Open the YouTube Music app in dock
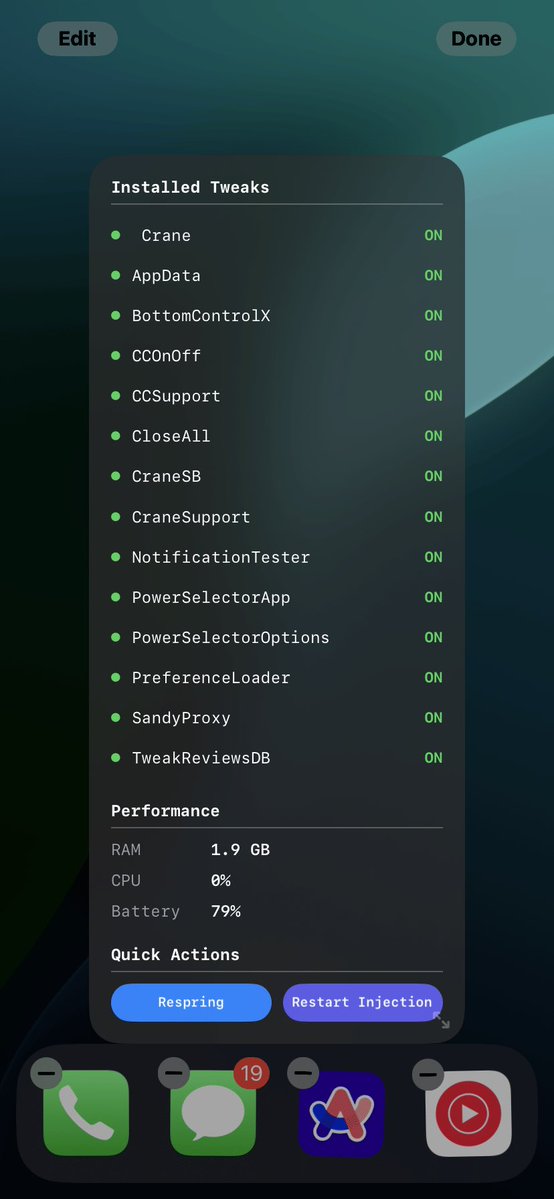Image resolution: width=554 pixels, height=1199 pixels. click(468, 1113)
